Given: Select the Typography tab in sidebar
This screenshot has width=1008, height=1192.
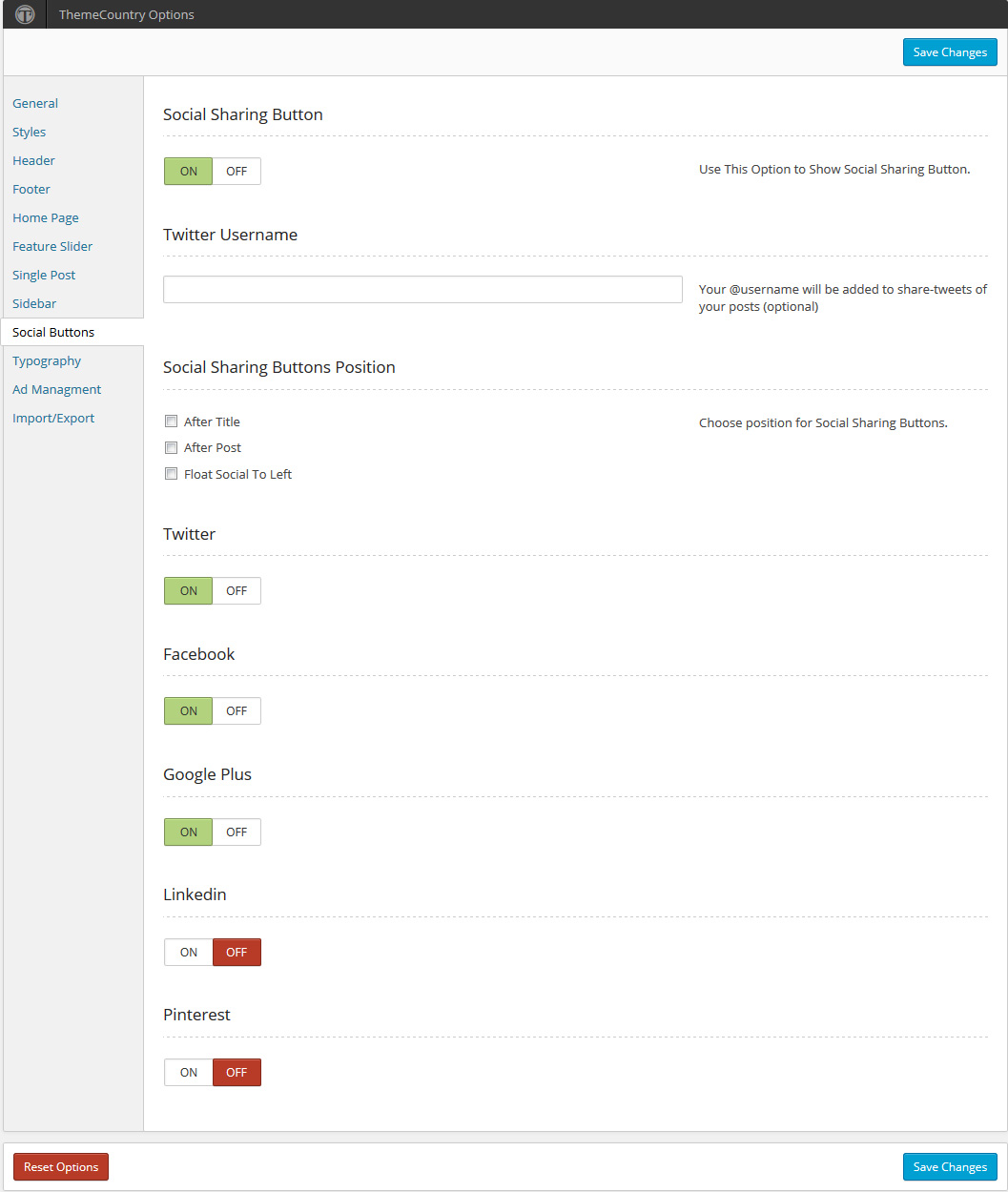Looking at the screenshot, I should (x=47, y=361).
